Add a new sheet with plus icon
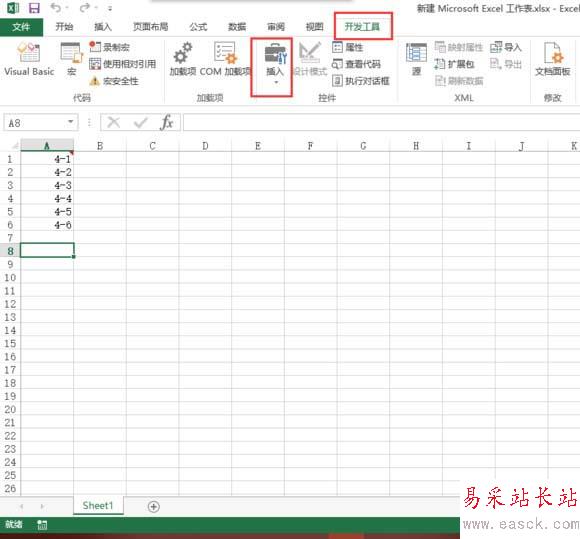Image resolution: width=580 pixels, height=539 pixels. pyautogui.click(x=154, y=506)
